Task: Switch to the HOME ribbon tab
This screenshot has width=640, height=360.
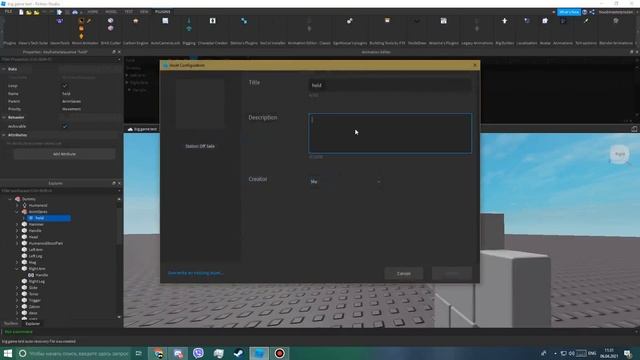Action: point(93,12)
